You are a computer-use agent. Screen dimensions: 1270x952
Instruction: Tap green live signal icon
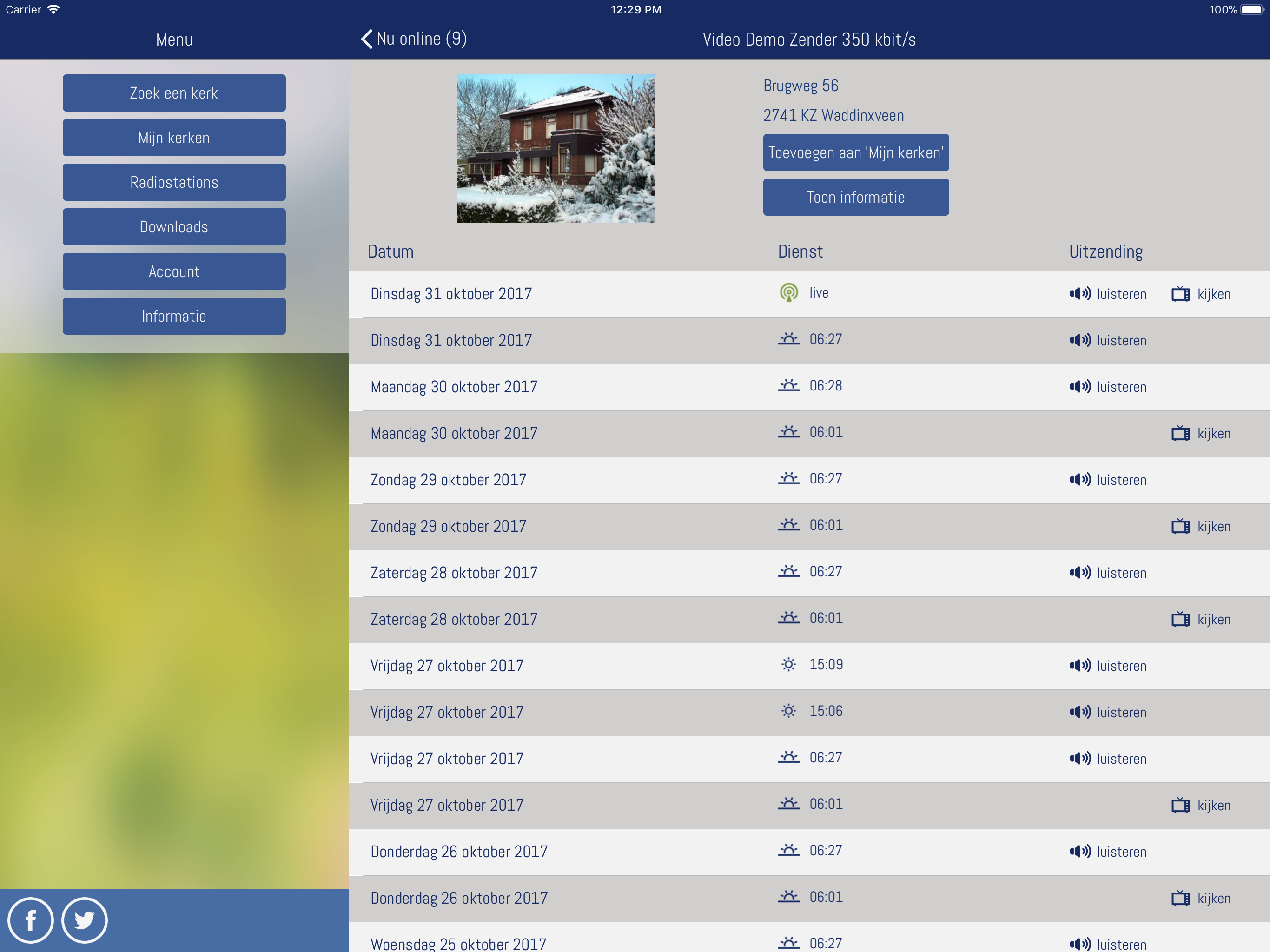789,293
